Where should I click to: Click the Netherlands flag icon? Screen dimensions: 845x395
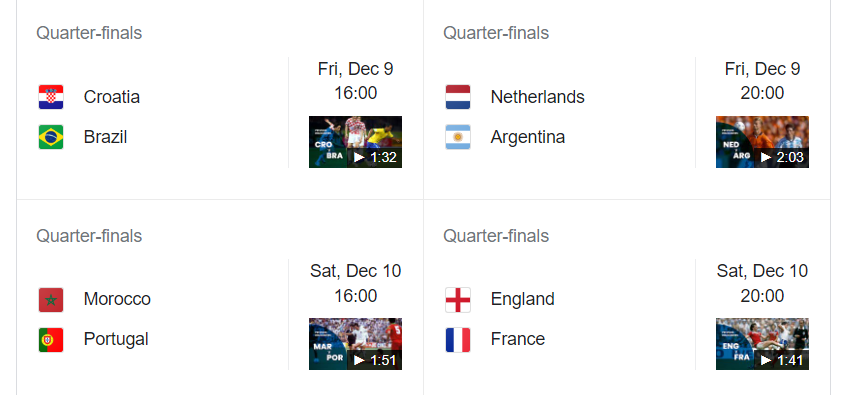click(458, 97)
